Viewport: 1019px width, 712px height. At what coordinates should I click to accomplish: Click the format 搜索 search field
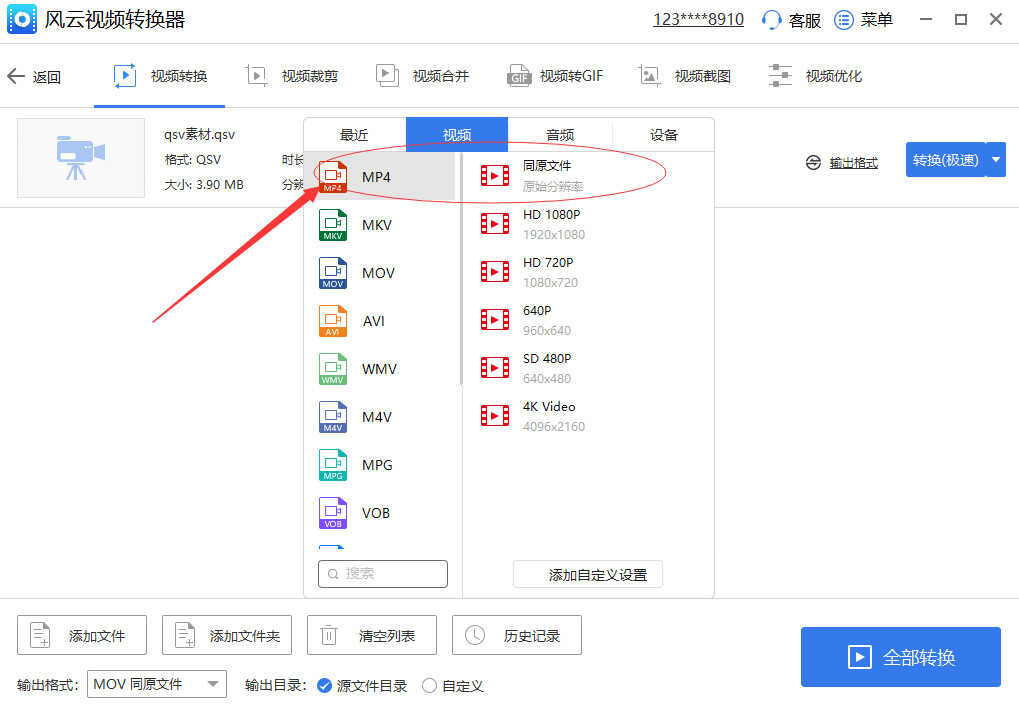(383, 574)
